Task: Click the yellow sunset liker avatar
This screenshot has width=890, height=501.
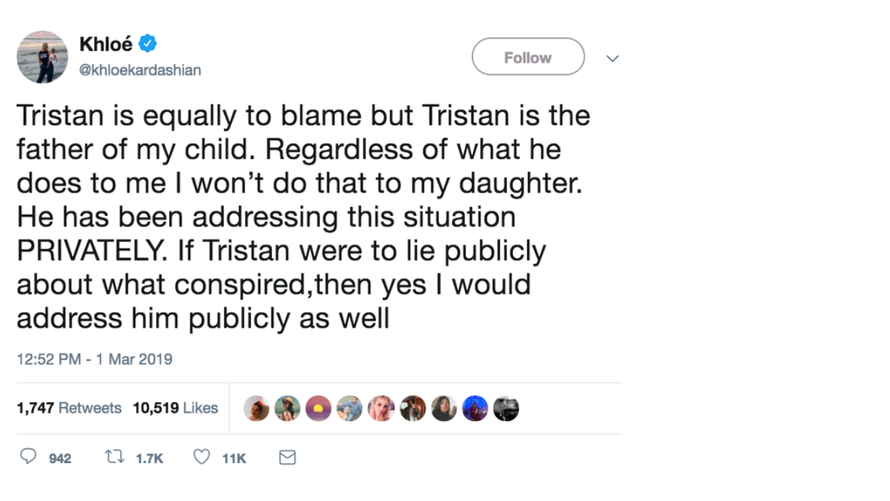Action: (319, 408)
